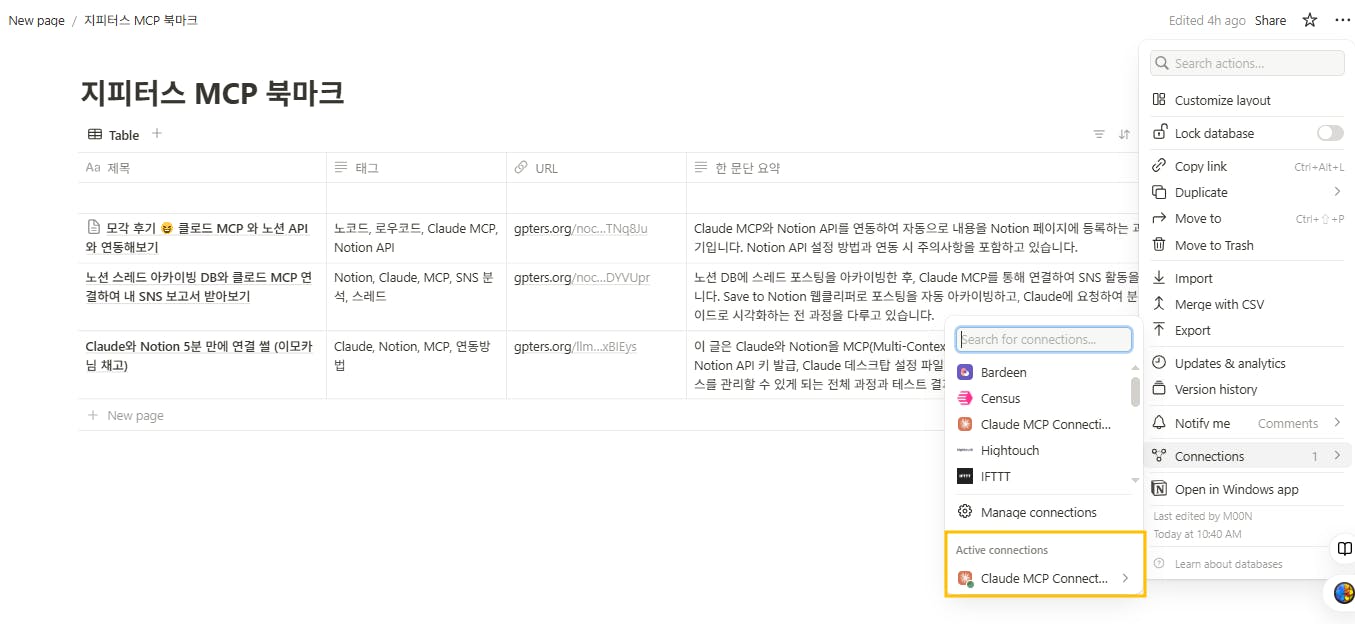The image size is (1355, 624).
Task: Choose Move to from the menu
Action: pyautogui.click(x=1247, y=218)
